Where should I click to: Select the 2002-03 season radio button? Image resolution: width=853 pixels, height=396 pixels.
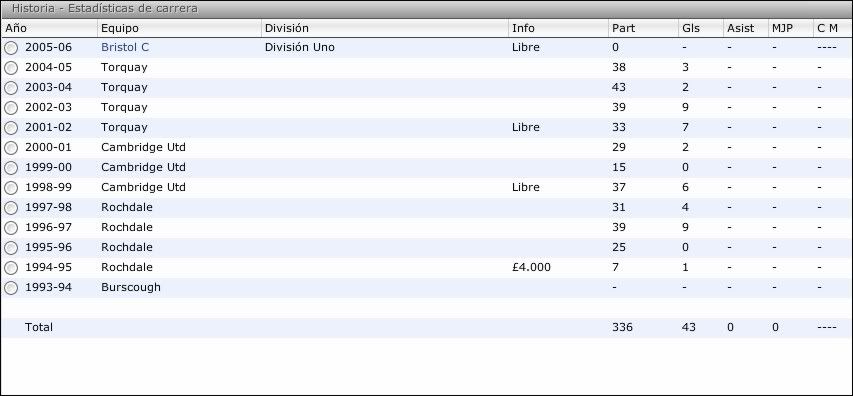[11, 108]
